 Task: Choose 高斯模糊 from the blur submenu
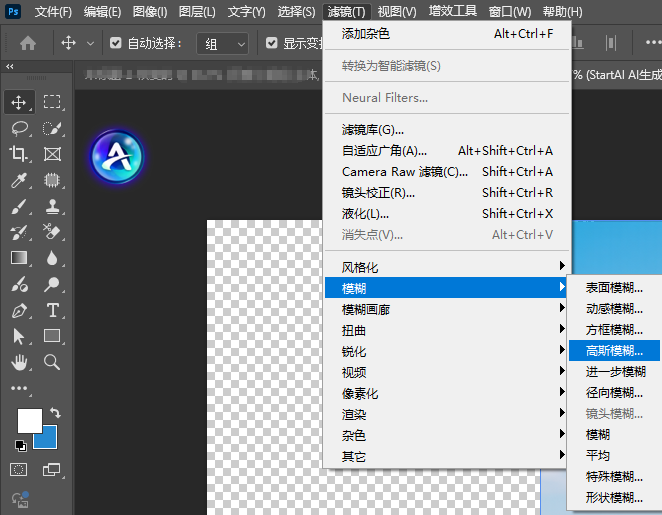tap(621, 351)
